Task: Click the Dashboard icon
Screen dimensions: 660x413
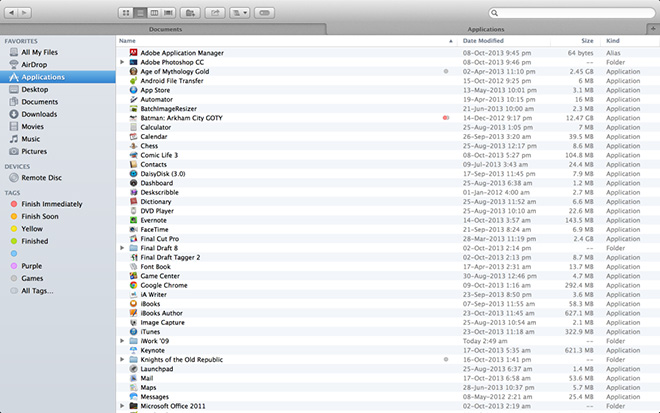Action: click(133, 183)
